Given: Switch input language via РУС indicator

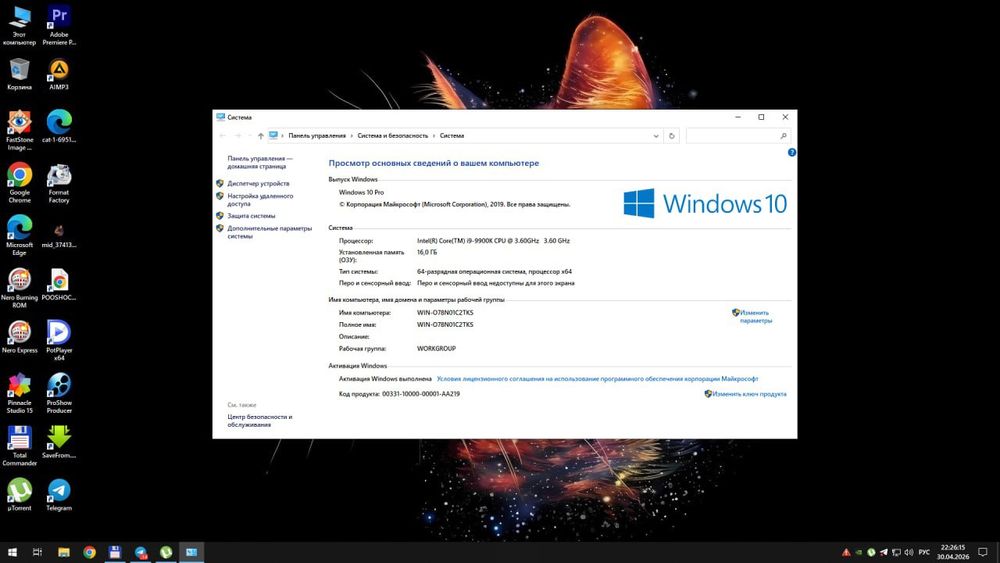Looking at the screenshot, I should [x=924, y=552].
